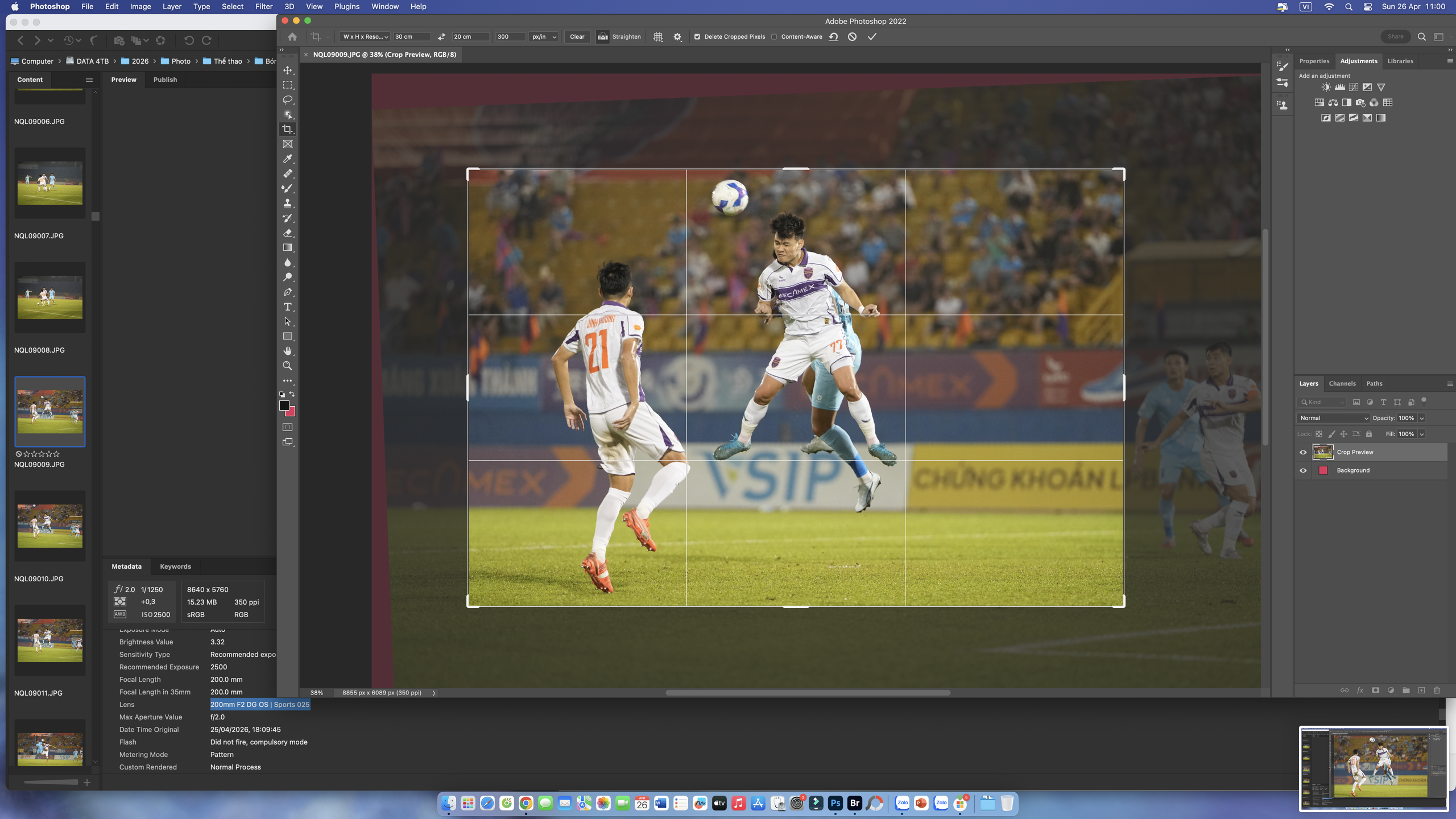This screenshot has height=819, width=1456.
Task: Select the Hand tool
Action: [288, 351]
